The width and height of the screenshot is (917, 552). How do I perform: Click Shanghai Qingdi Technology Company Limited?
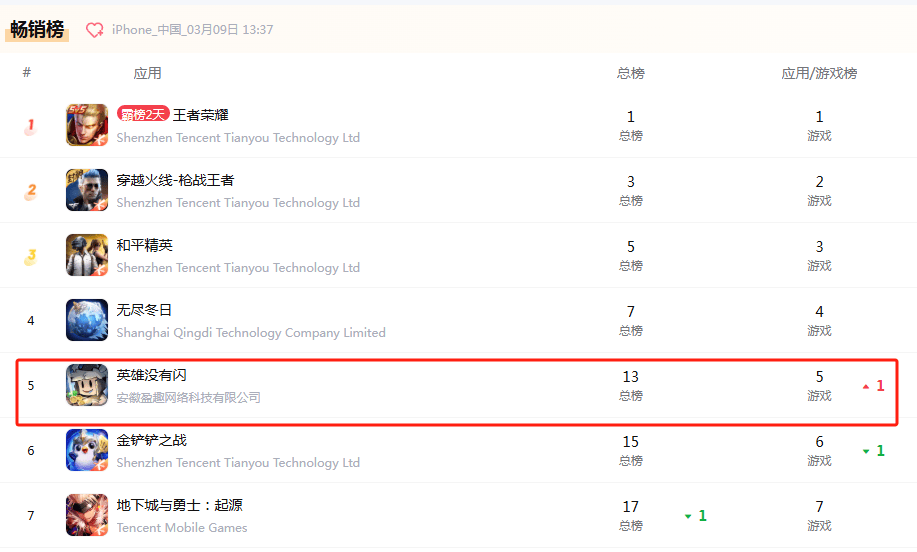[251, 332]
